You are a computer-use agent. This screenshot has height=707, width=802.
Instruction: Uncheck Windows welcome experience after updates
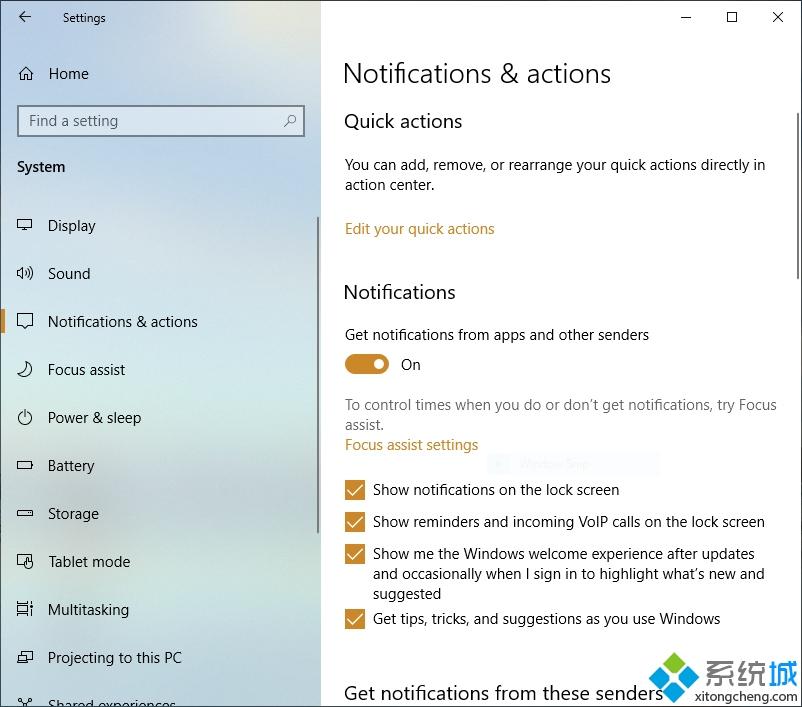coord(354,554)
